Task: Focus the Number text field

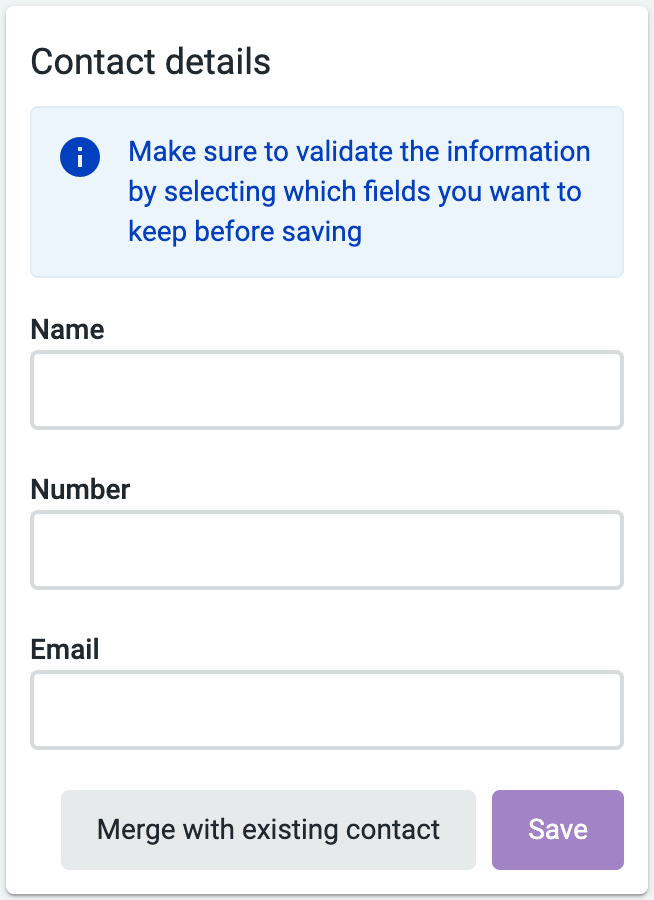Action: tap(327, 550)
